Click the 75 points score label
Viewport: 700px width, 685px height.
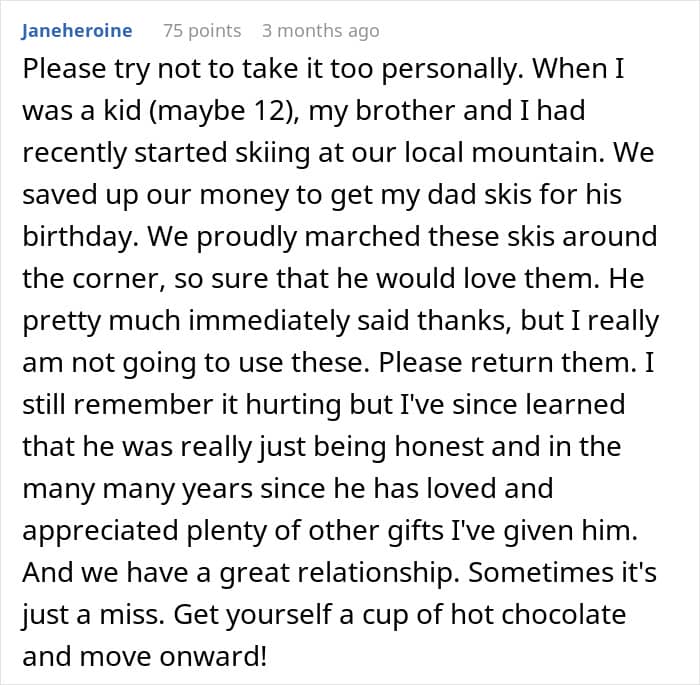(202, 31)
